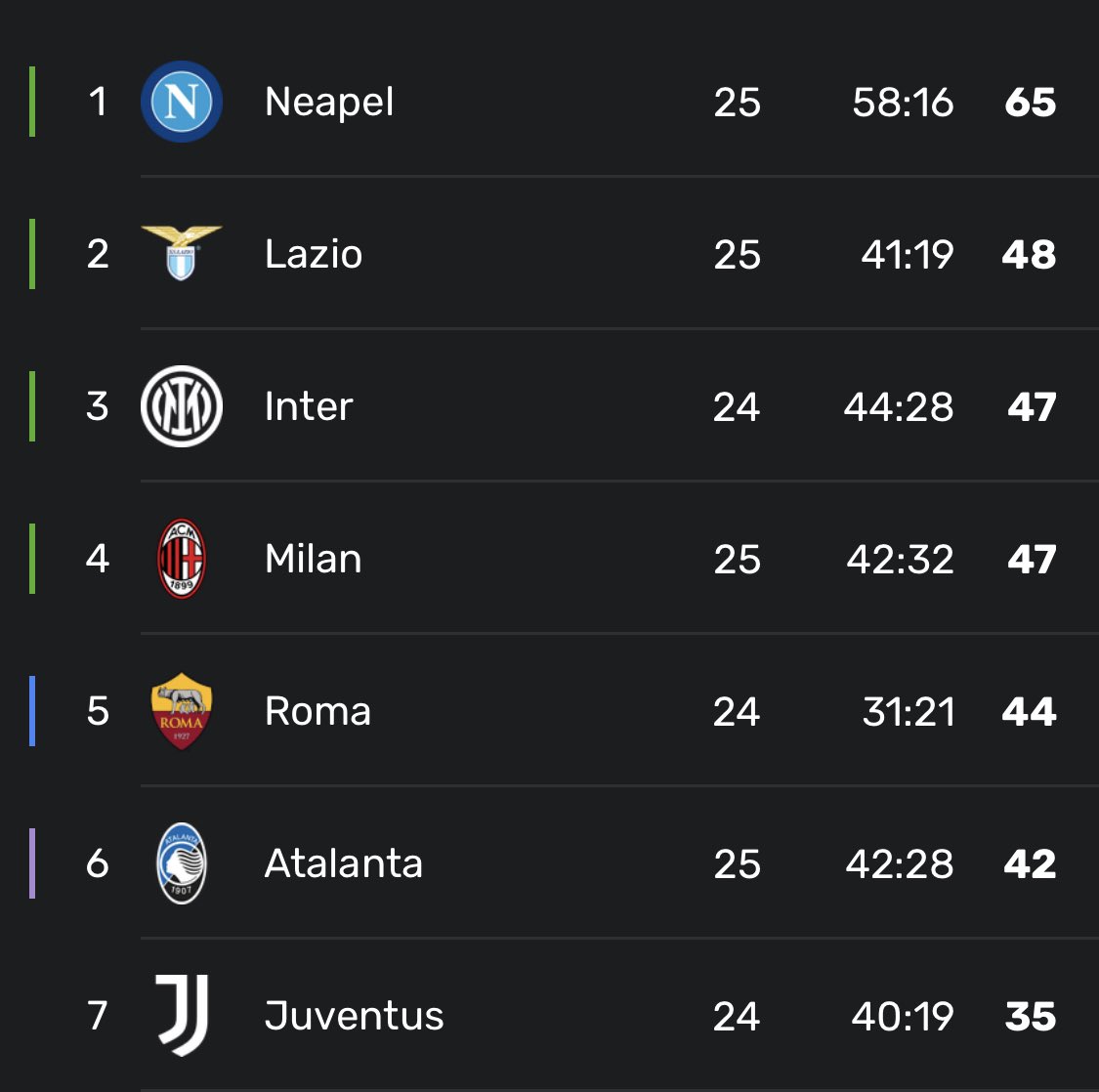Click the AS Roma badge
The image size is (1099, 1092).
pyautogui.click(x=182, y=711)
